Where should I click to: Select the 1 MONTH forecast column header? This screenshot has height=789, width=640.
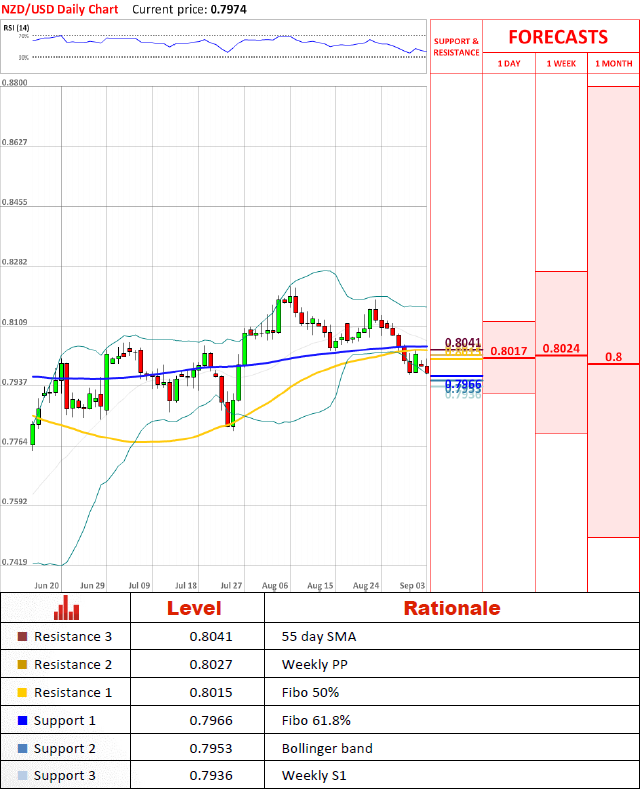(613, 64)
